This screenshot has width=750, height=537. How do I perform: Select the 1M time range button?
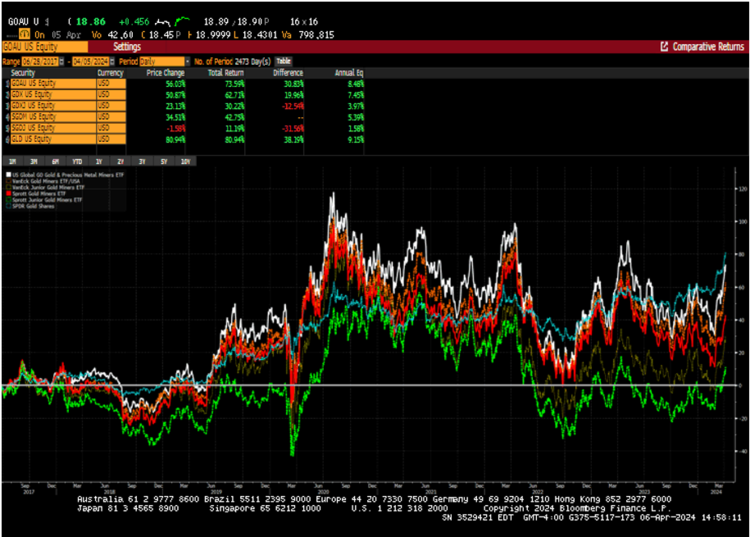point(13,159)
